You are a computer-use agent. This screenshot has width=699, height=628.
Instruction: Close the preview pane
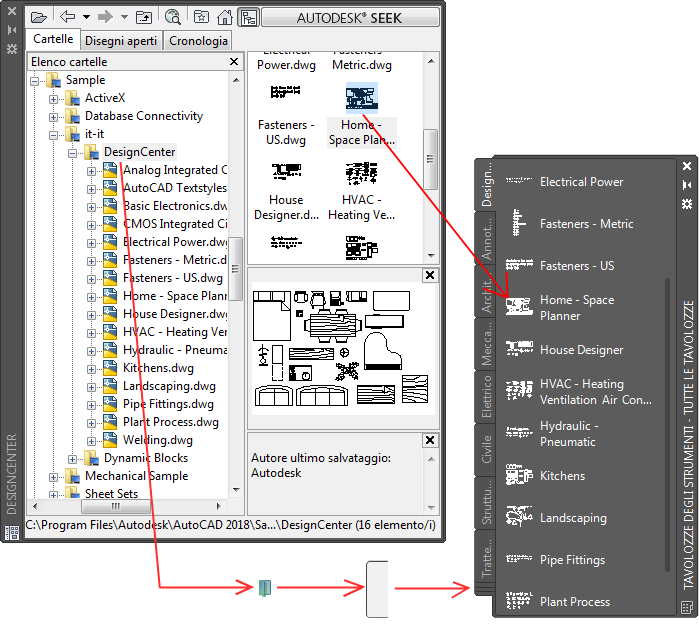tap(430, 275)
